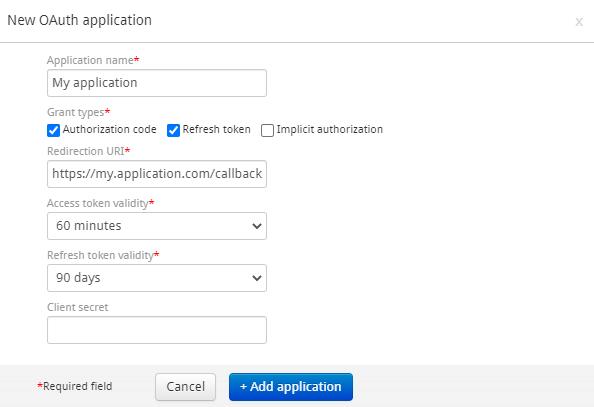Viewport: 594px width, 407px height.
Task: Select the 60 minutes value text
Action: coord(89,226)
